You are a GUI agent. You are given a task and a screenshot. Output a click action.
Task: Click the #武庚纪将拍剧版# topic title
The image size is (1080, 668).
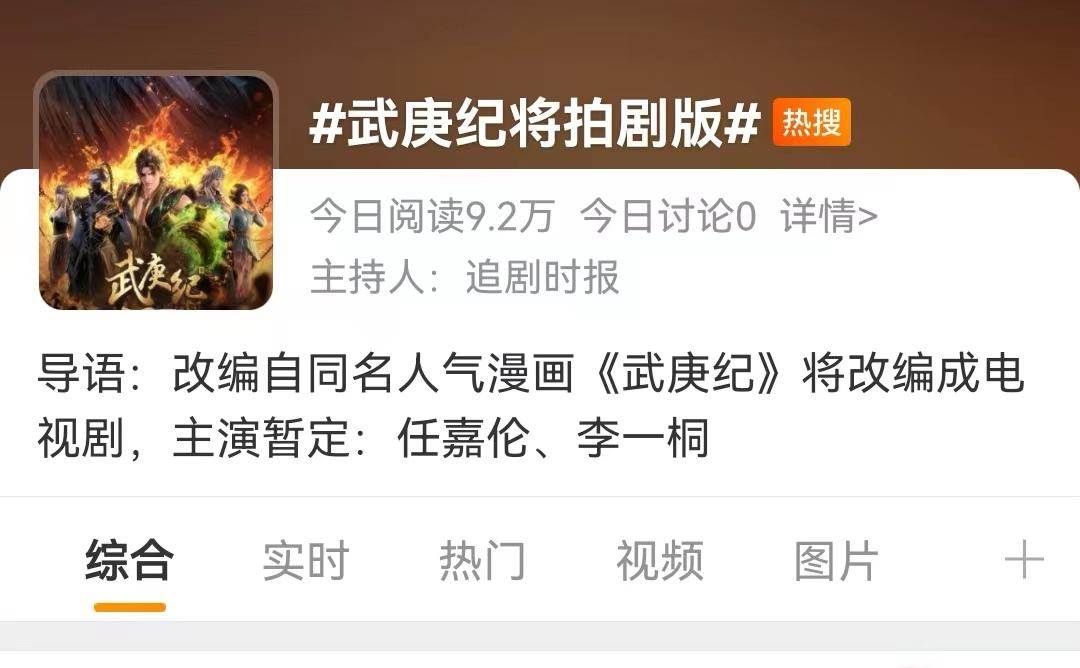pyautogui.click(x=534, y=123)
